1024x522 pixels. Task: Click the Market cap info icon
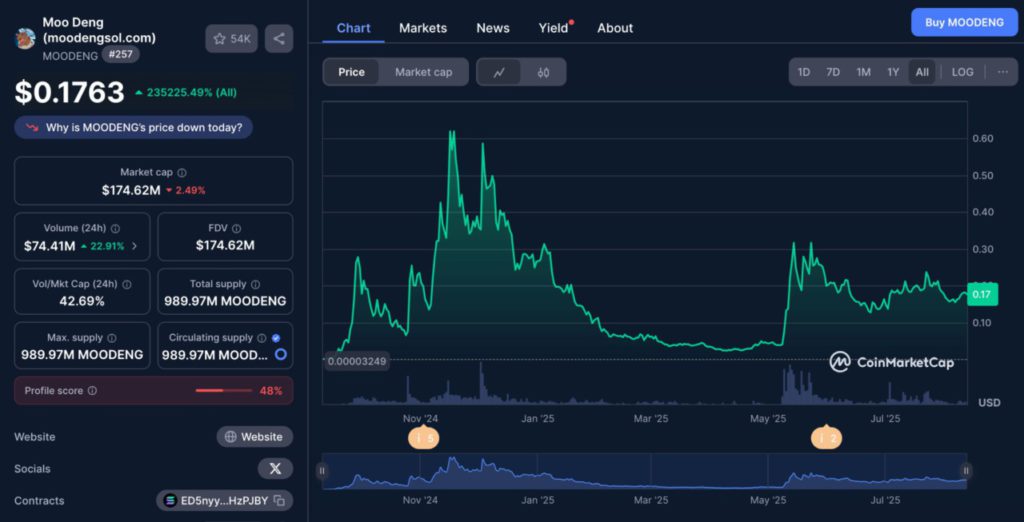[182, 173]
